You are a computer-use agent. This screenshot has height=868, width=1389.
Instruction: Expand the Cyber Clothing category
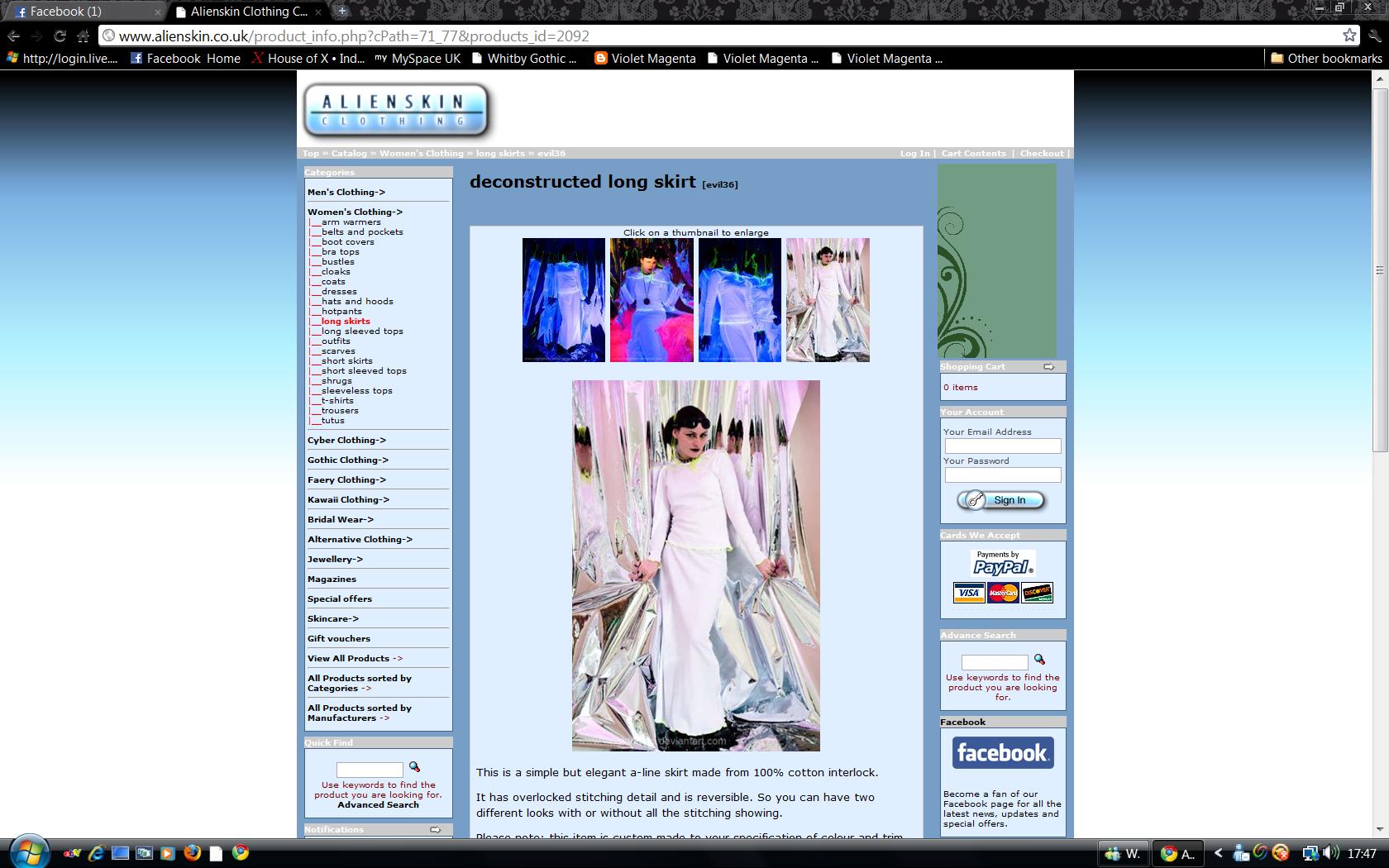pos(346,440)
